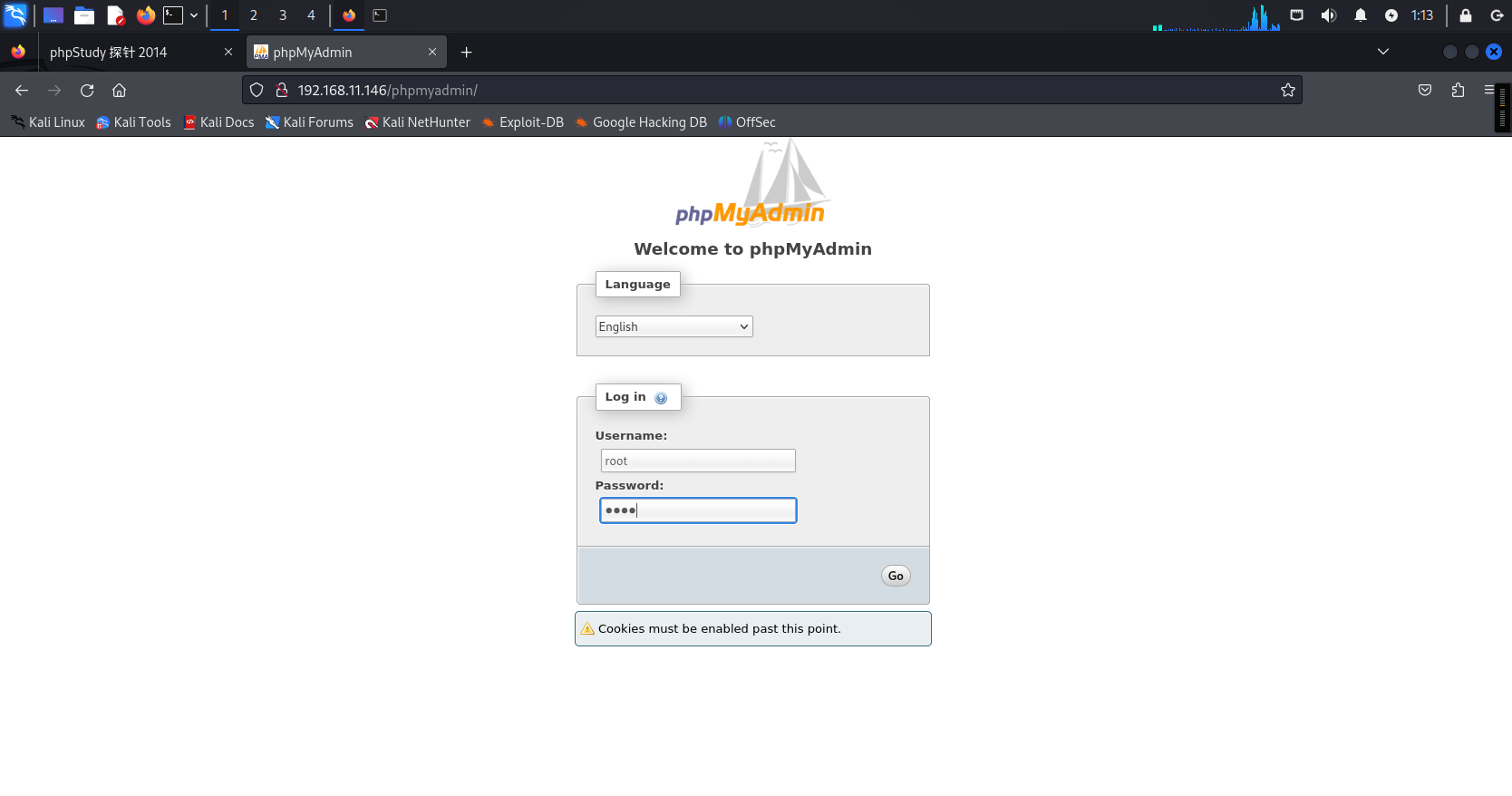Open the Google Hacking DB bookmark
The image size is (1512, 796).
click(x=641, y=122)
